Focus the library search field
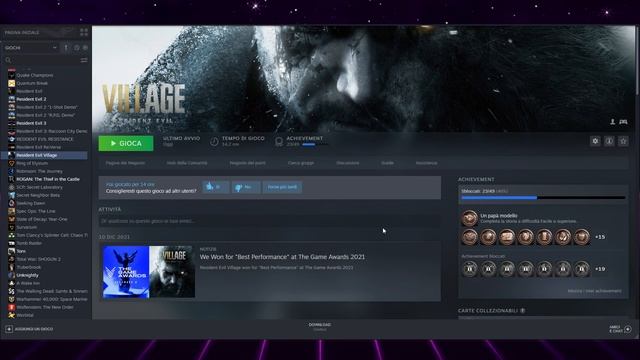Image resolution: width=640 pixels, height=360 pixels. coord(45,60)
